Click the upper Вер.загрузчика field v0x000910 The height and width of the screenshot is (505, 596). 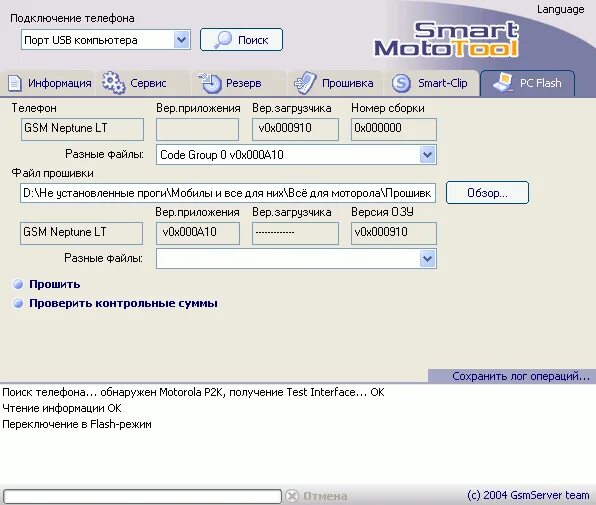295,129
